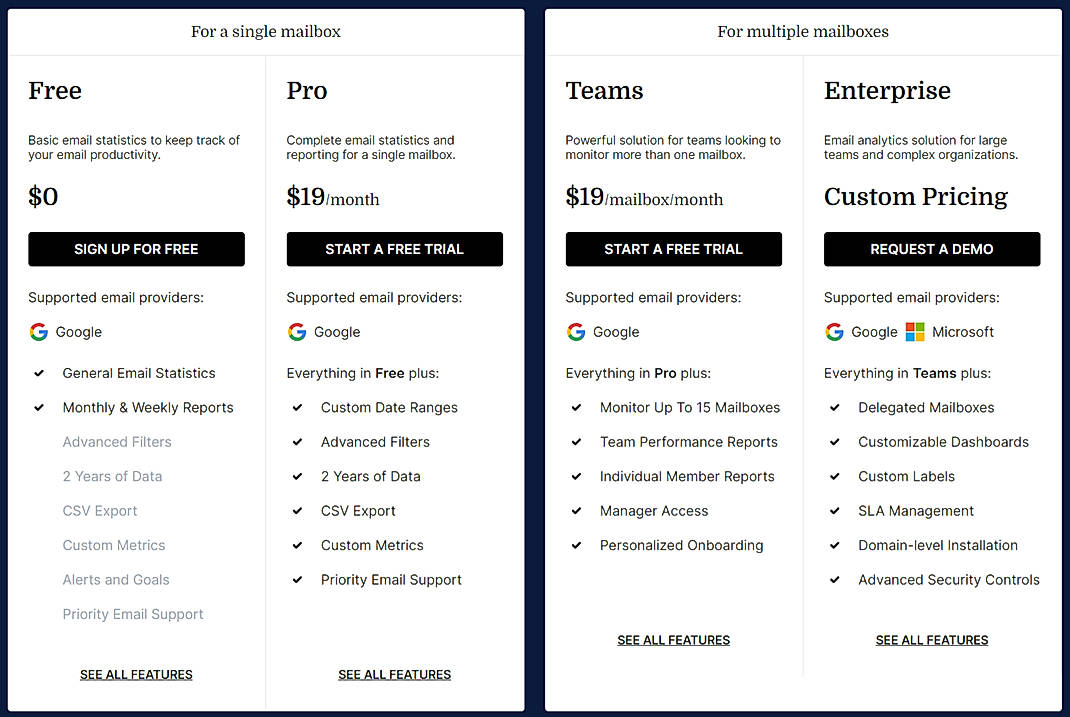Click Sign Up For Free
Viewport: 1070px width, 717px height.
pyautogui.click(x=136, y=249)
